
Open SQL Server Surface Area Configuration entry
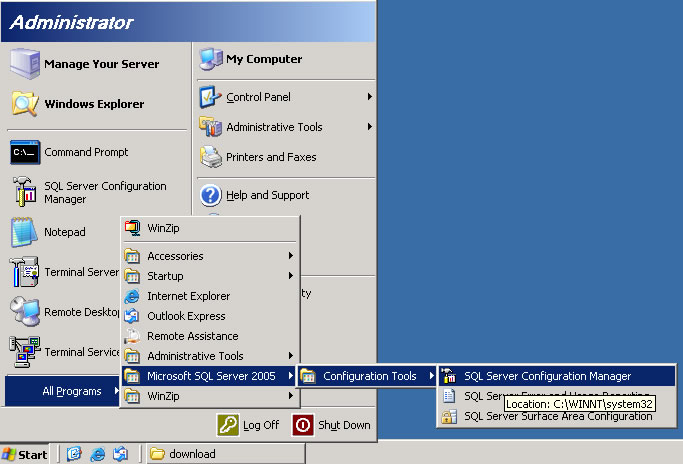click(557, 417)
